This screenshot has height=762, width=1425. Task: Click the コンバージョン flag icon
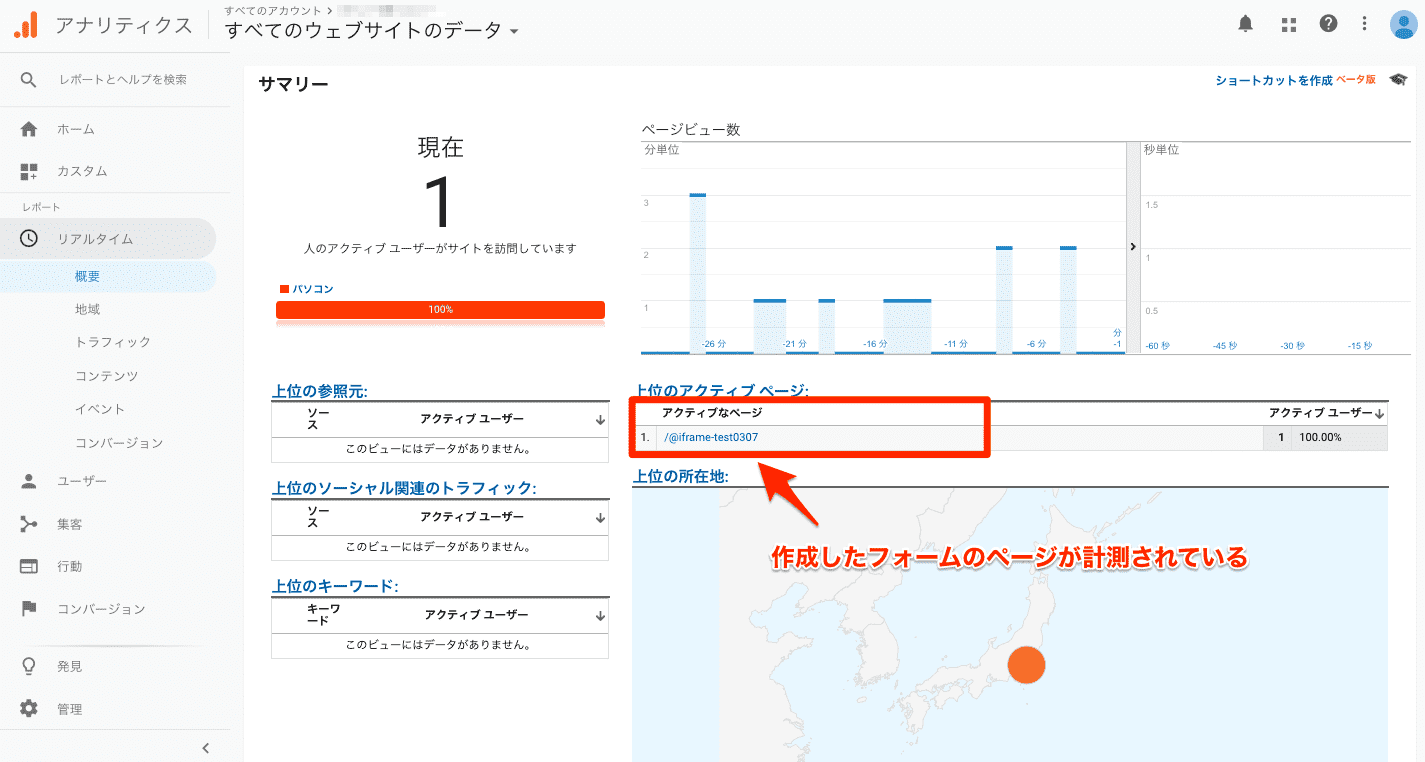[27, 608]
